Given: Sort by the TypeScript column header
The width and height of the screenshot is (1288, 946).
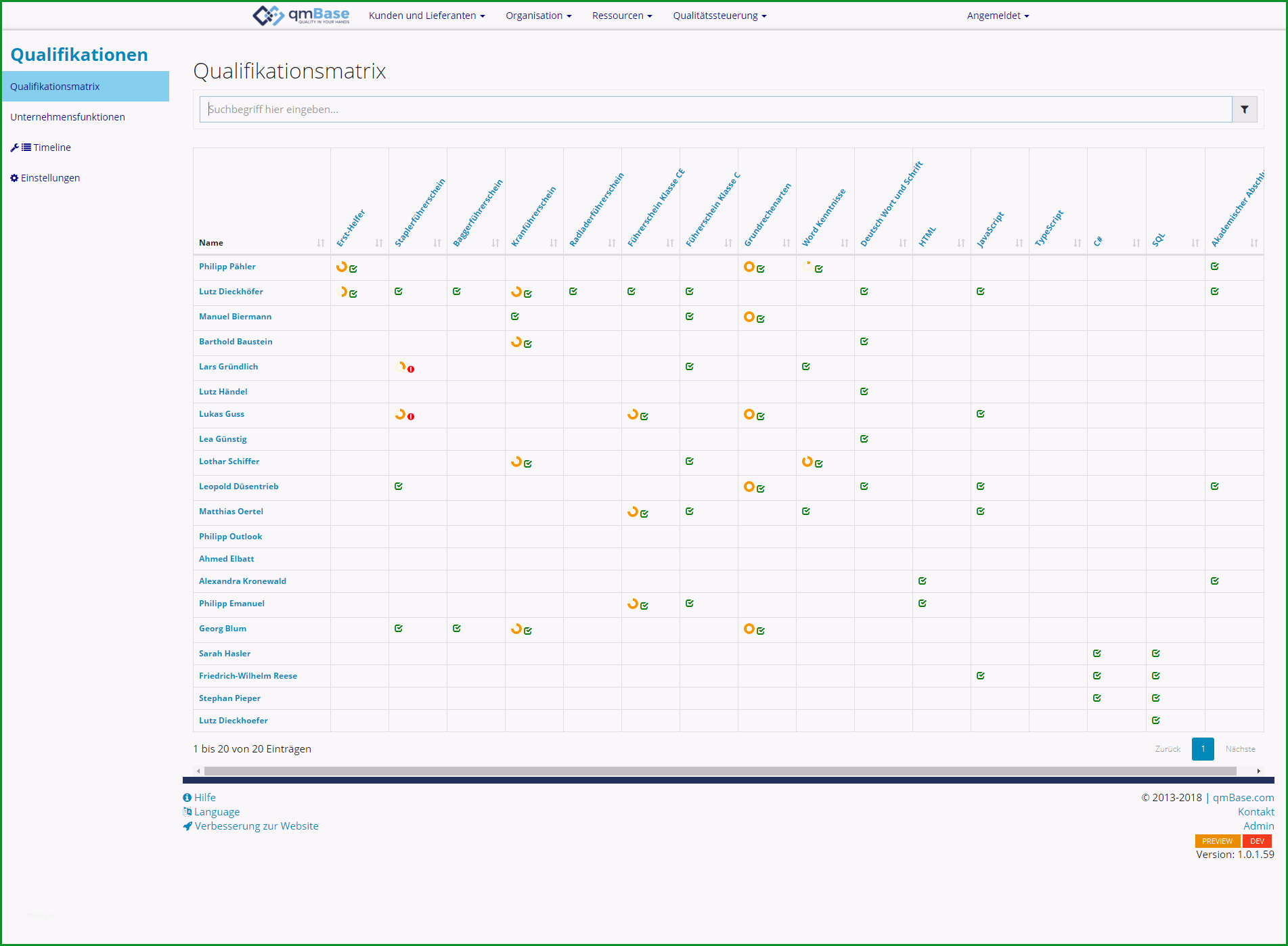Looking at the screenshot, I should [1049, 229].
